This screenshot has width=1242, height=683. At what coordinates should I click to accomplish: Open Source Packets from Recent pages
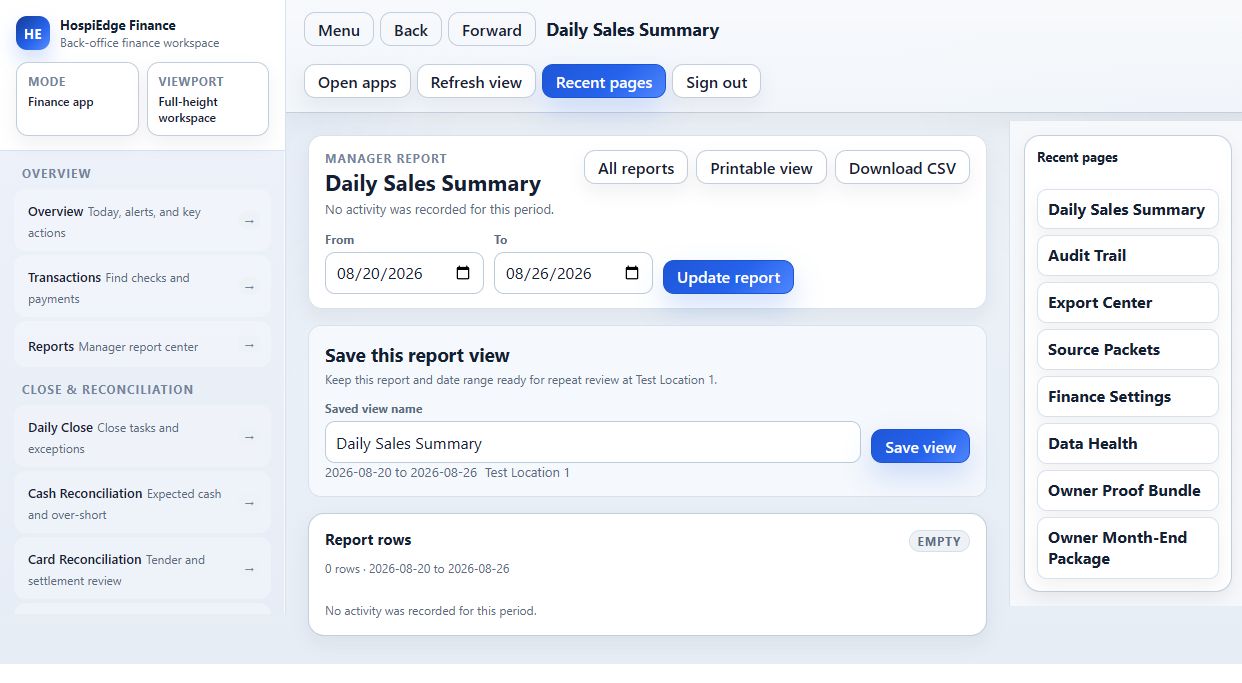click(1127, 349)
